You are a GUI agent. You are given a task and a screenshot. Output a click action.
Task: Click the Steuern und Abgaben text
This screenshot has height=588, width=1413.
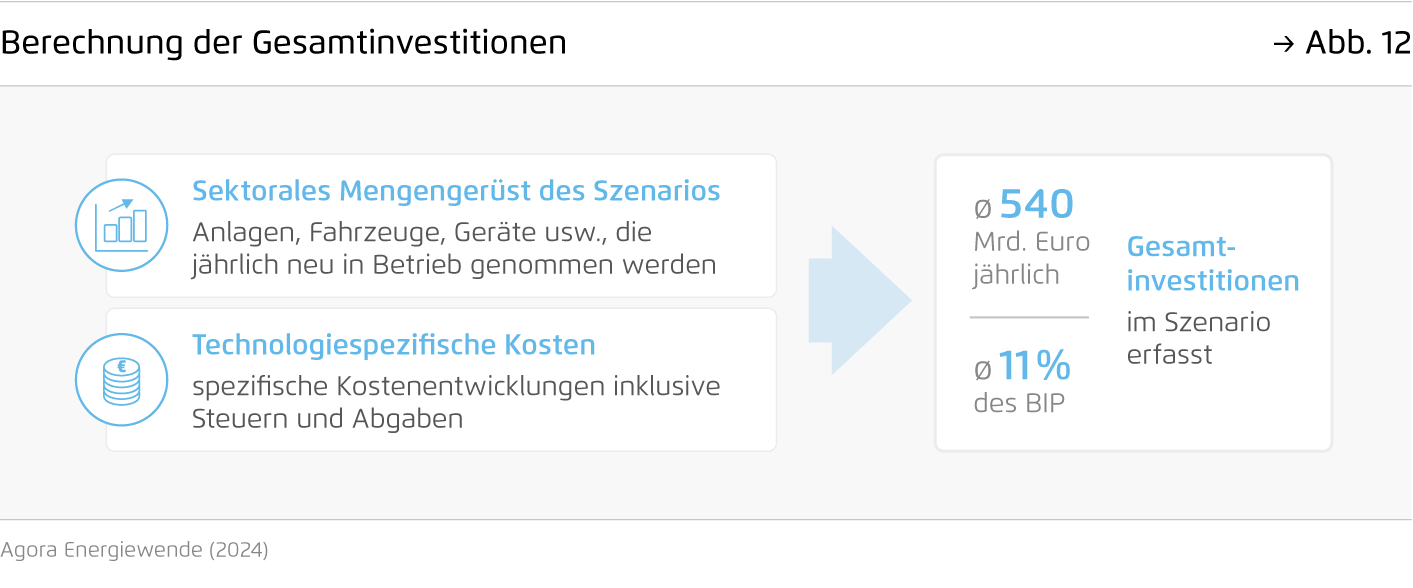tap(327, 418)
